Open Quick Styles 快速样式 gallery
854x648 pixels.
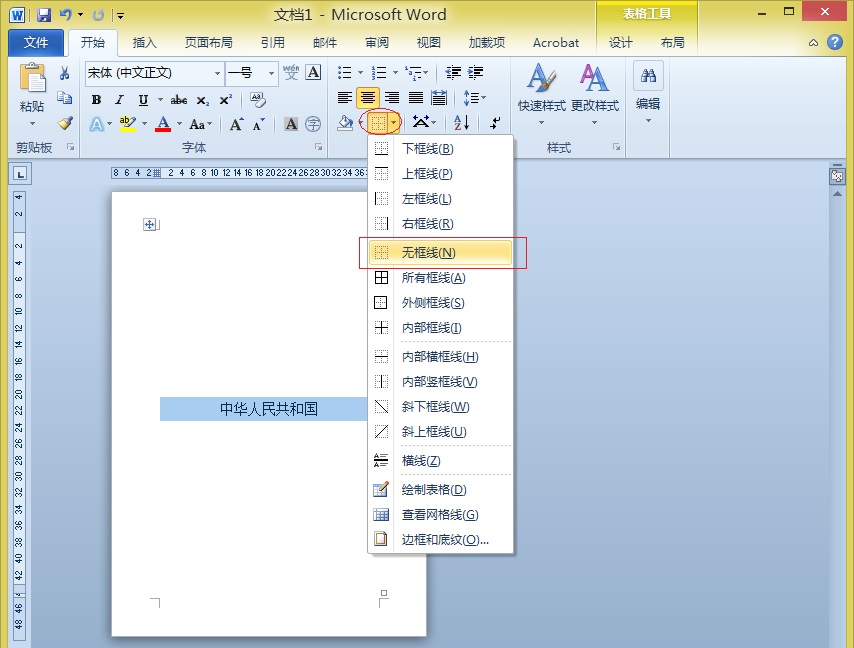pos(541,94)
